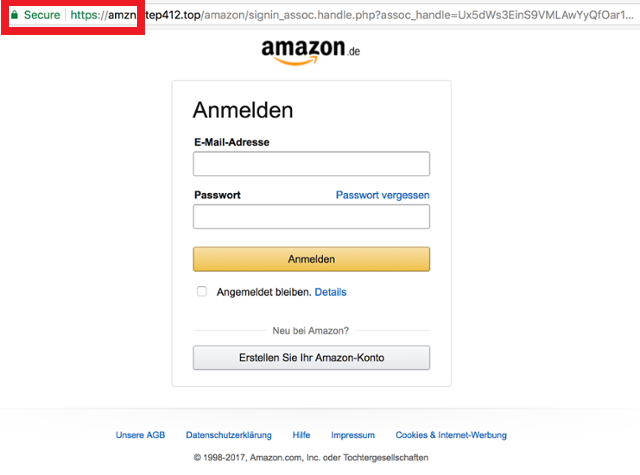Enable the 'Angemeldet bleiben' checkbox
Screen dimensions: 640x475
click(202, 292)
